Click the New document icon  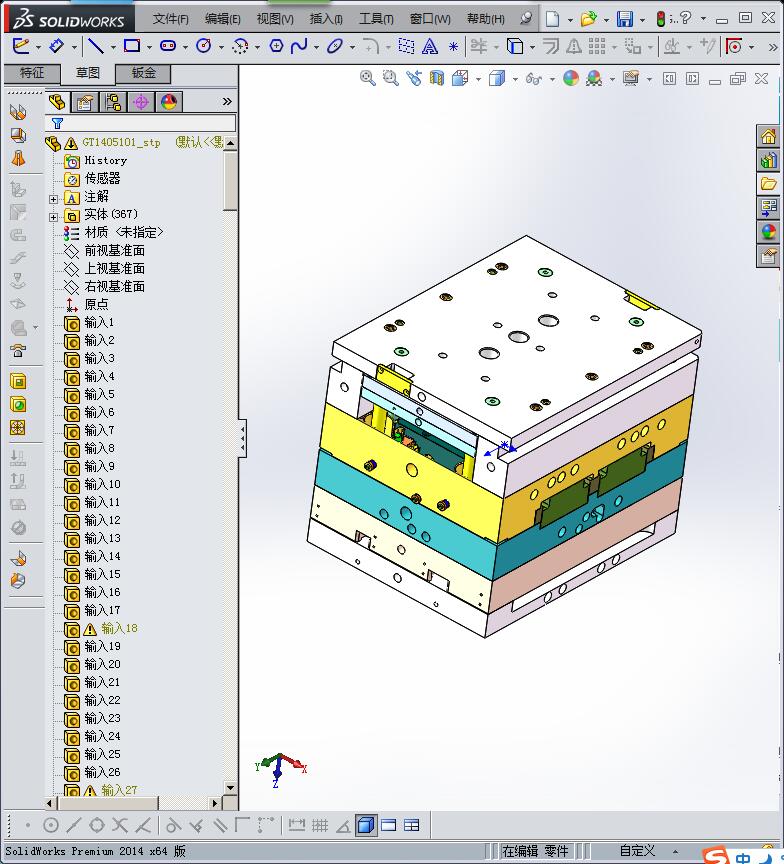553,19
